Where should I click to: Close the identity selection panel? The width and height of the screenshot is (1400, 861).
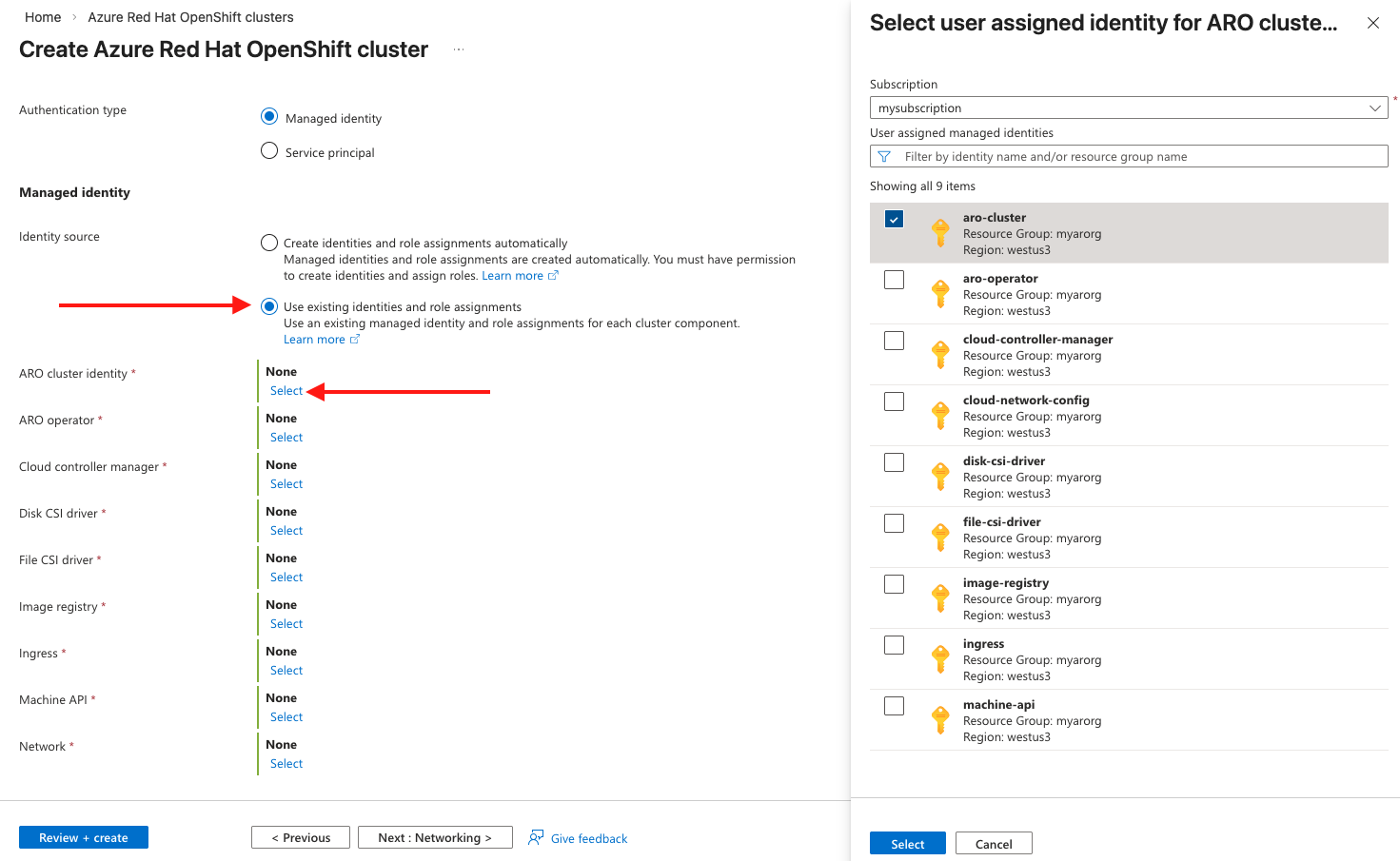[1372, 23]
